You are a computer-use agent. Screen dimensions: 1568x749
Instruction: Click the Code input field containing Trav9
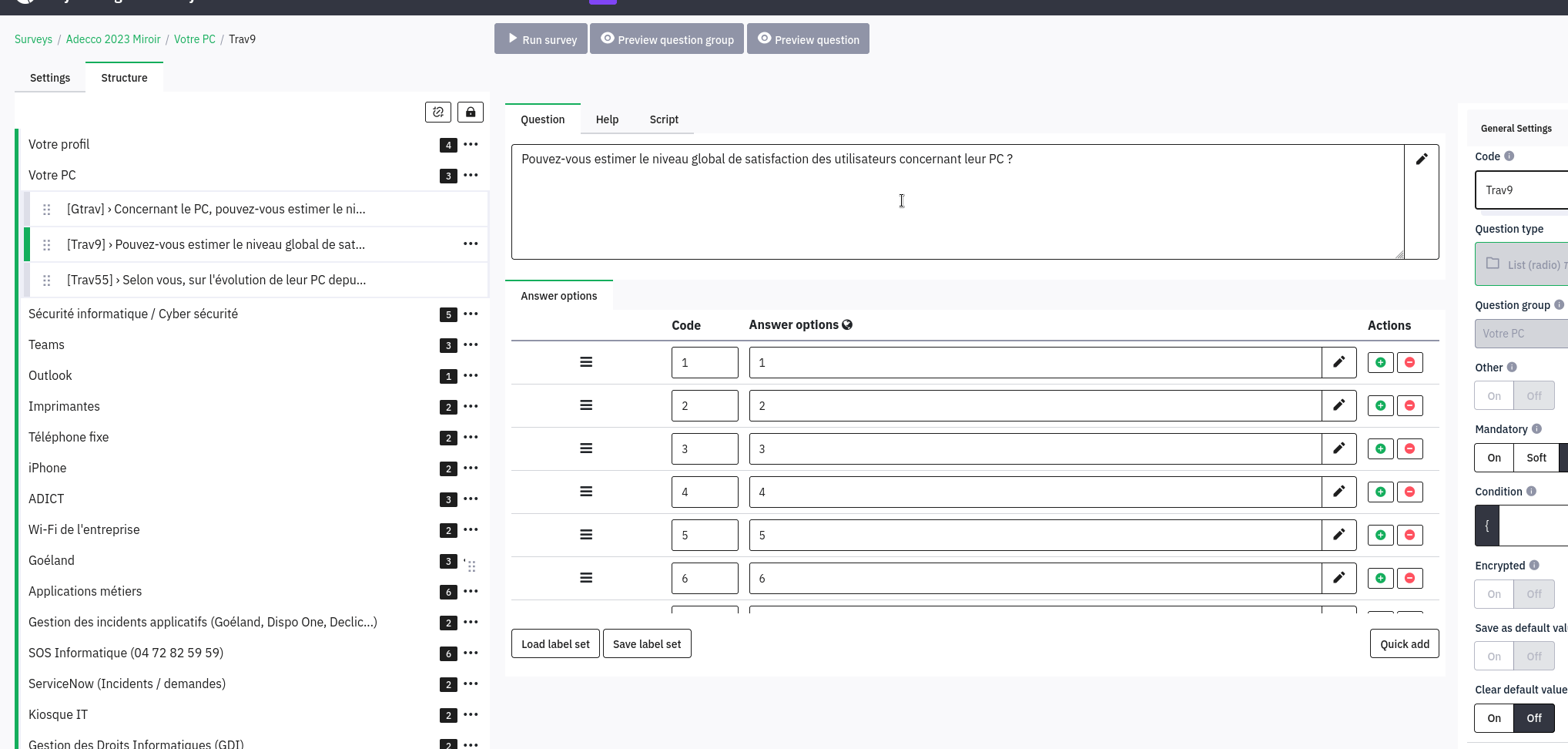click(1521, 190)
